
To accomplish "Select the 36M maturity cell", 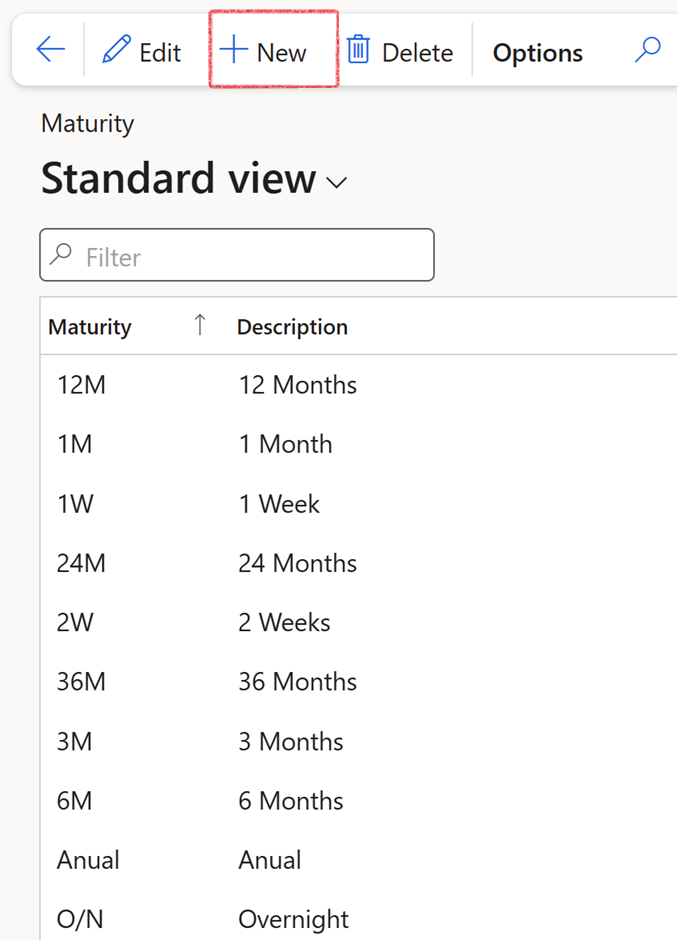I will [x=81, y=682].
